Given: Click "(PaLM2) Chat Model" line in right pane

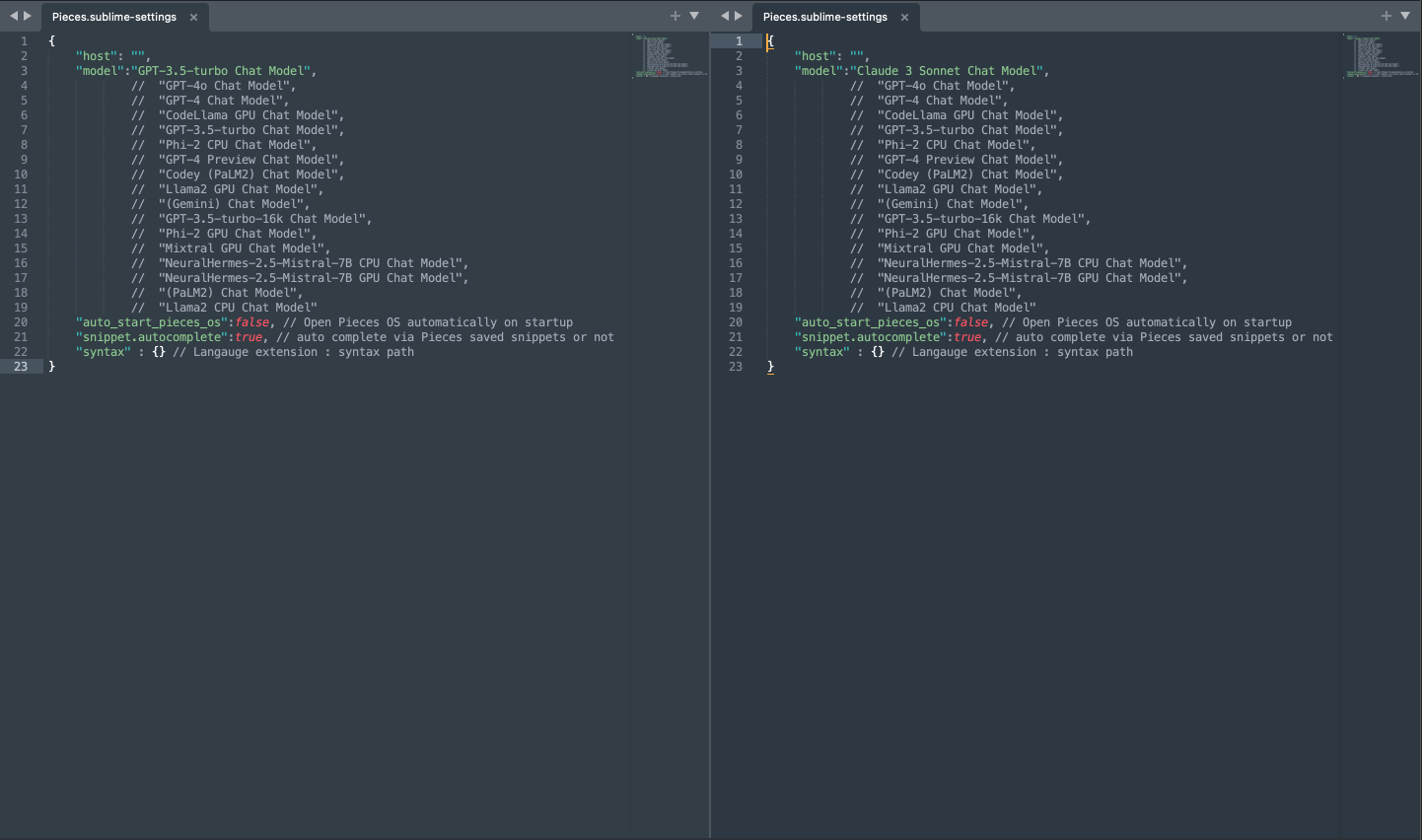Looking at the screenshot, I should [936, 293].
